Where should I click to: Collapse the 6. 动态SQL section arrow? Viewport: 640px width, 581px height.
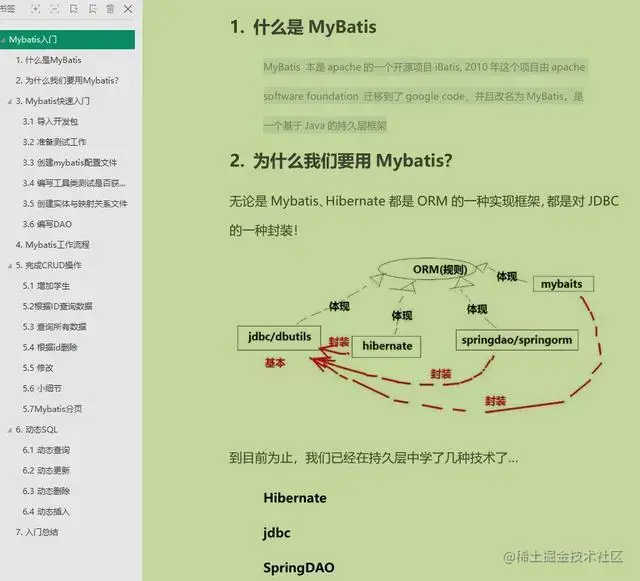pos(9,430)
